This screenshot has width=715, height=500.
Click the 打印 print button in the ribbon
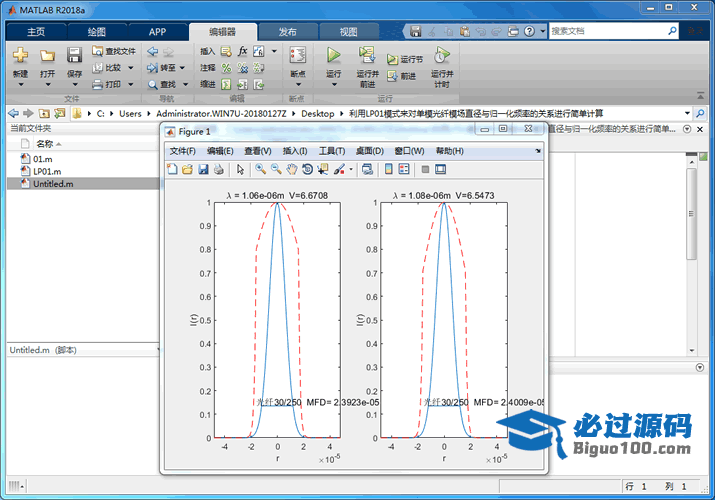(107, 84)
